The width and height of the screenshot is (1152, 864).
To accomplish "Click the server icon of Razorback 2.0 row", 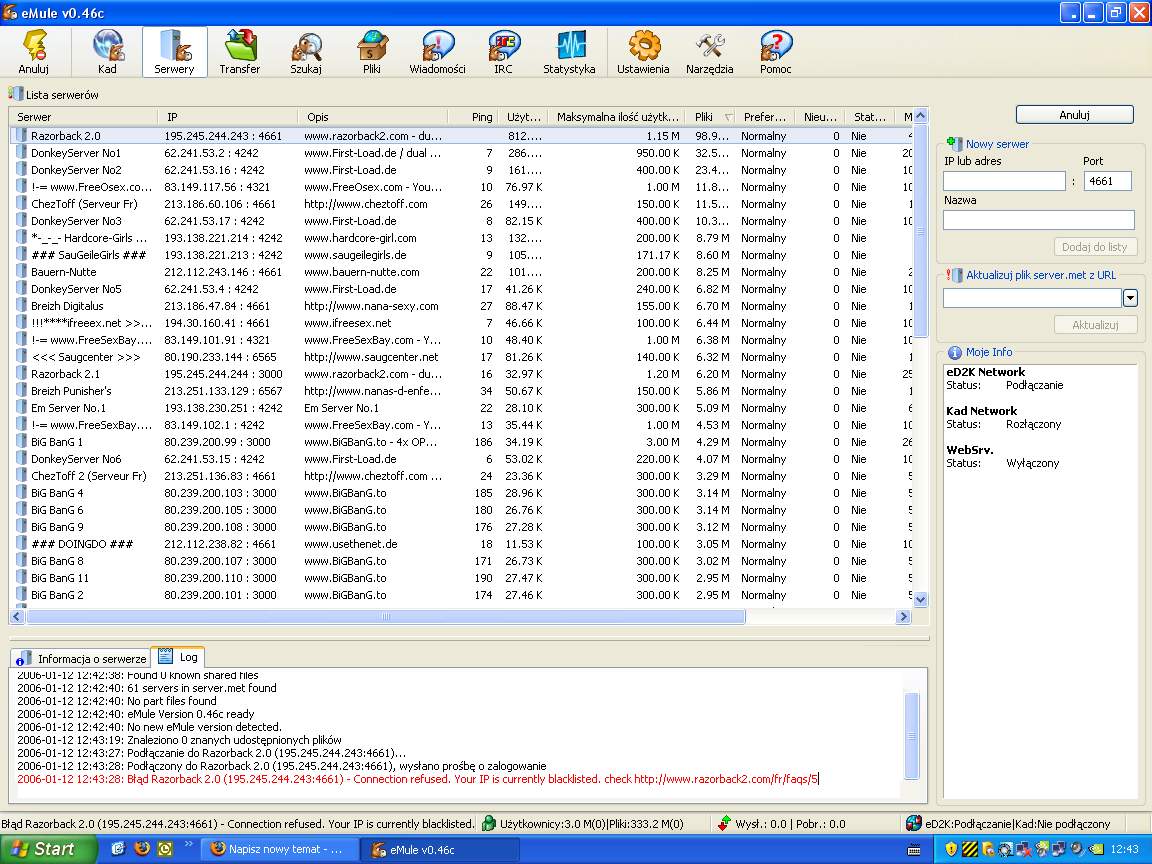I will 21,136.
